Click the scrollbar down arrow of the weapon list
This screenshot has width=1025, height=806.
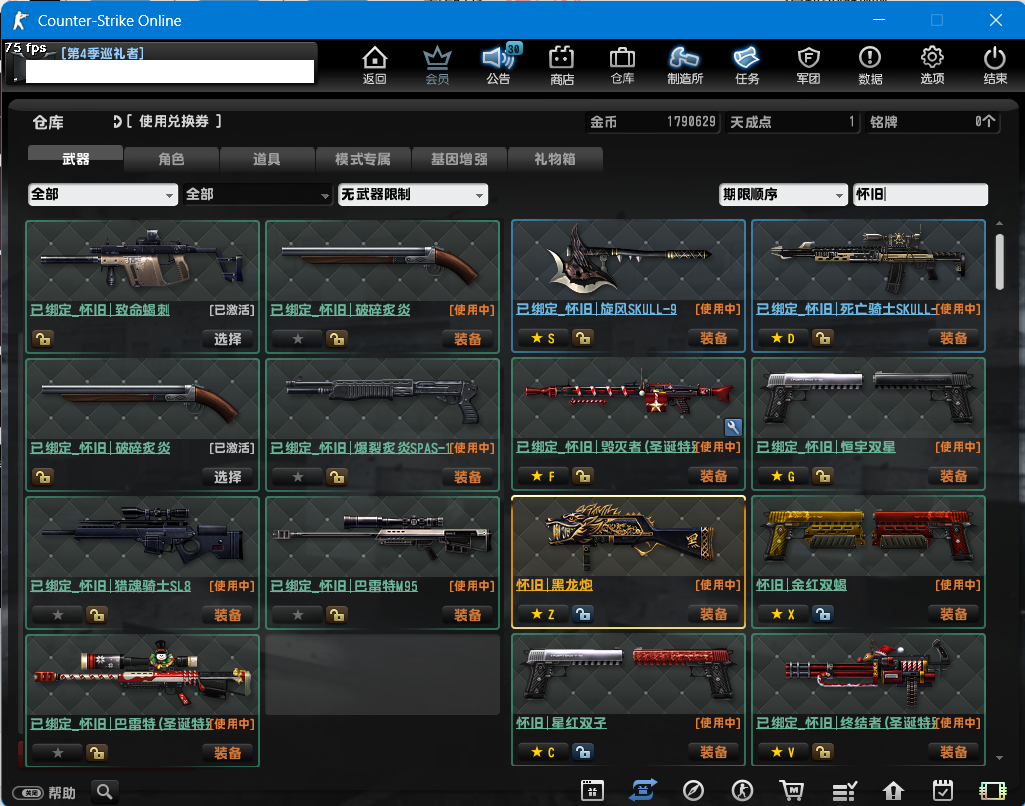[x=999, y=758]
